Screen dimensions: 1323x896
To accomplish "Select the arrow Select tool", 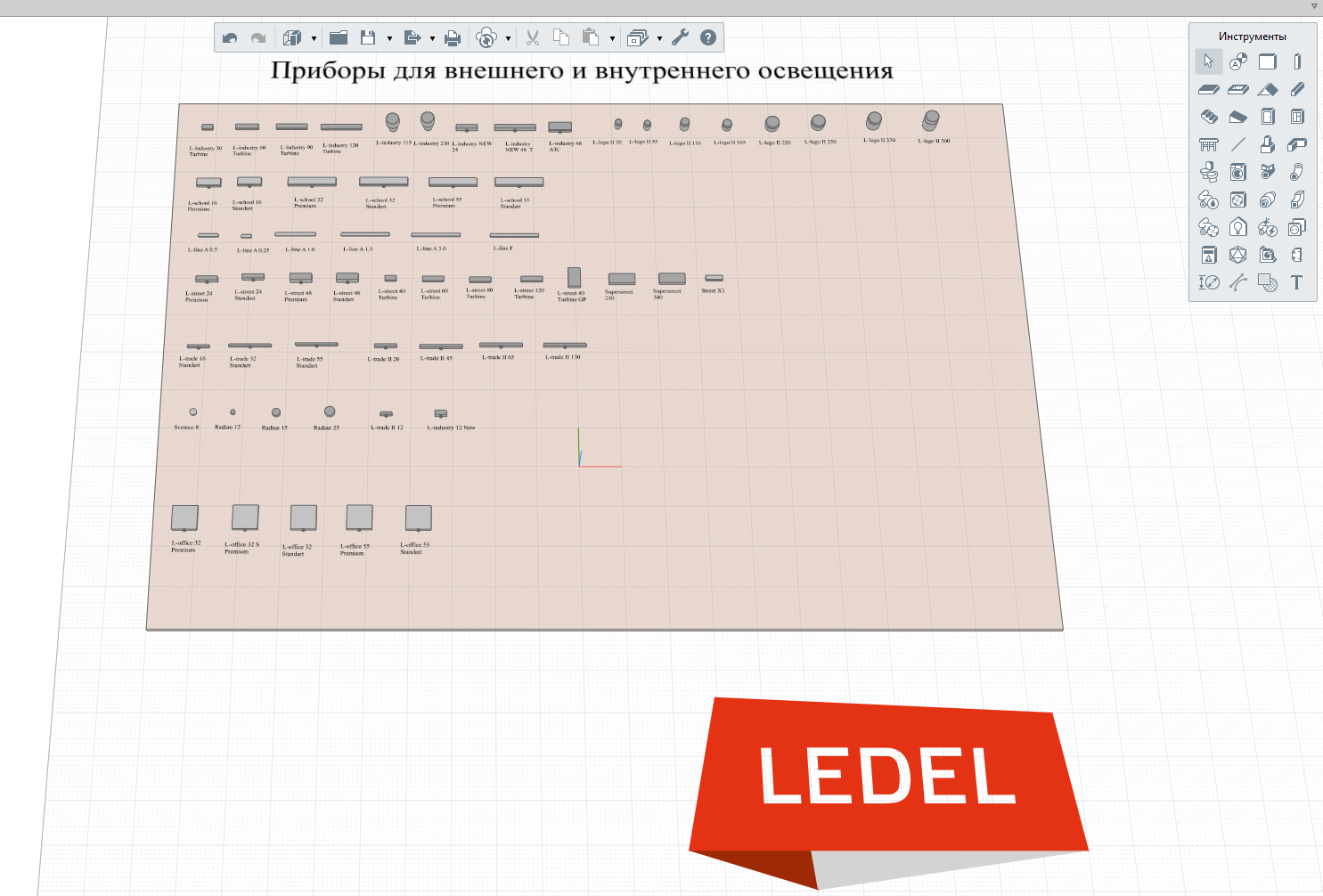I will coord(1209,61).
